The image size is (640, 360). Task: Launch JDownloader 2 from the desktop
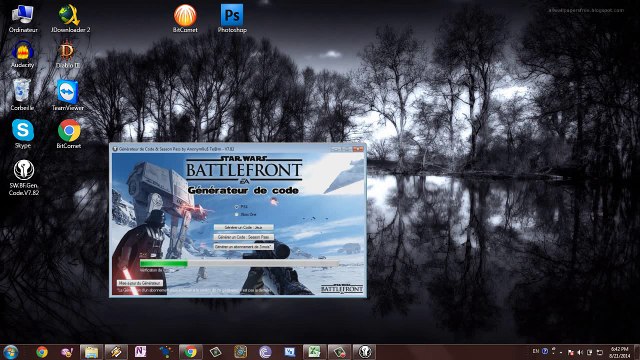(70, 19)
